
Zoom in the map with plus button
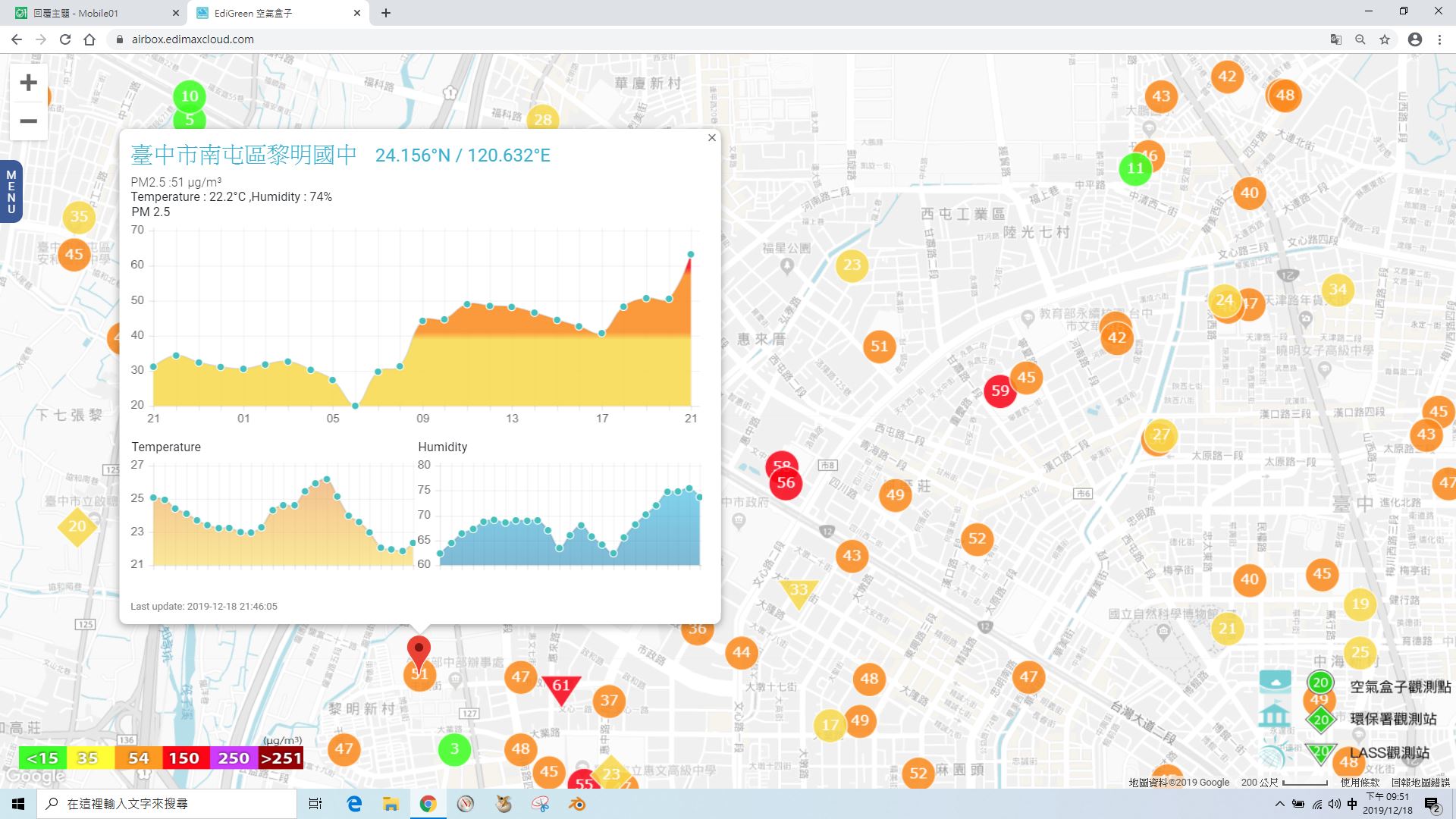coord(28,83)
